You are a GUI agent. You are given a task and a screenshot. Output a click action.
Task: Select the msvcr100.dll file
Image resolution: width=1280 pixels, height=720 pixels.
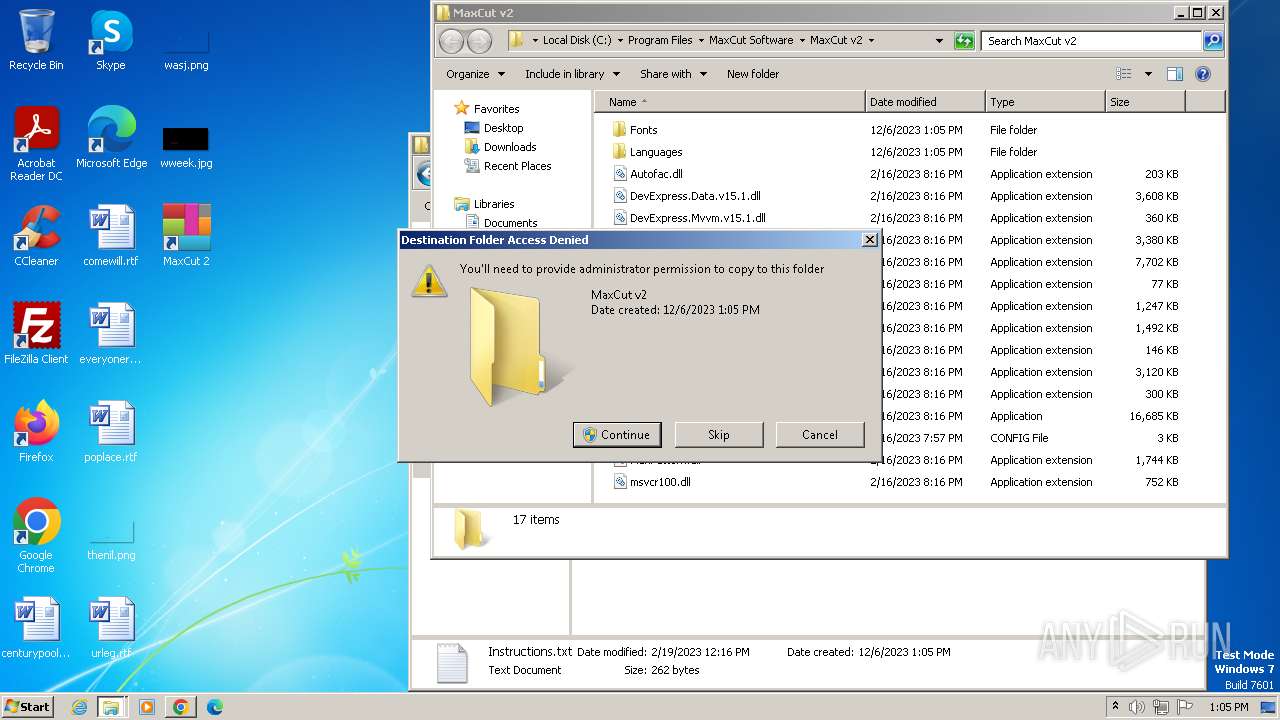pyautogui.click(x=660, y=482)
